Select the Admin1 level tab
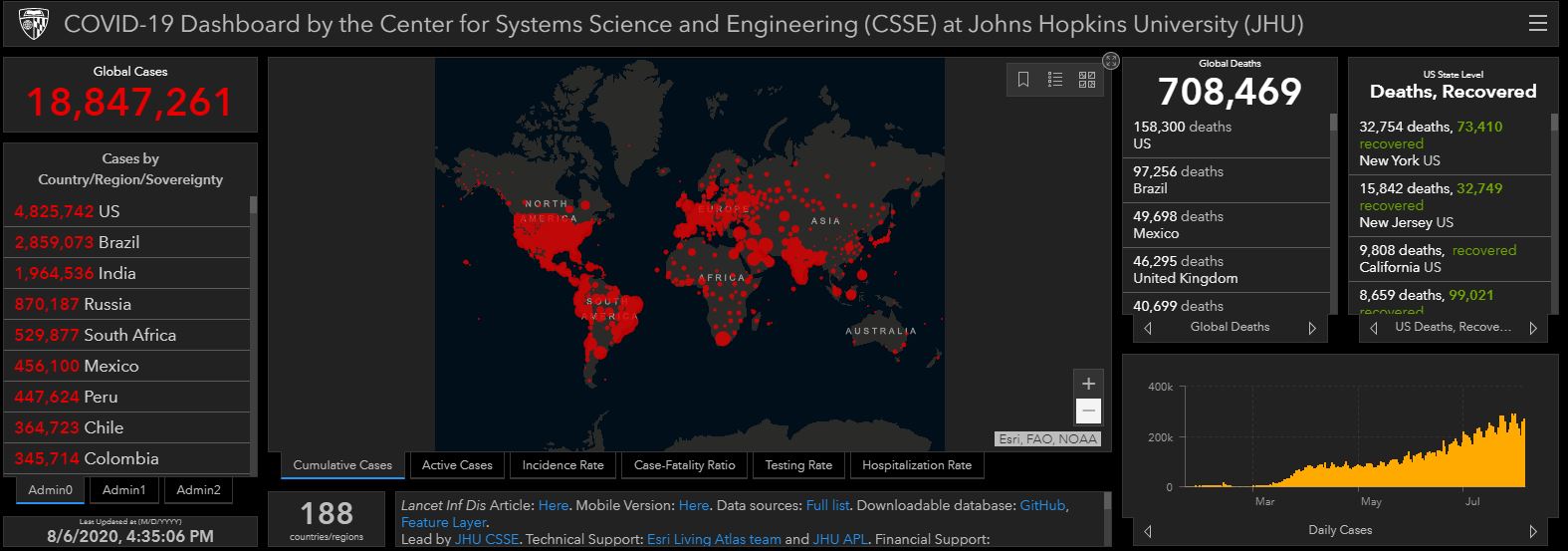 (x=124, y=490)
